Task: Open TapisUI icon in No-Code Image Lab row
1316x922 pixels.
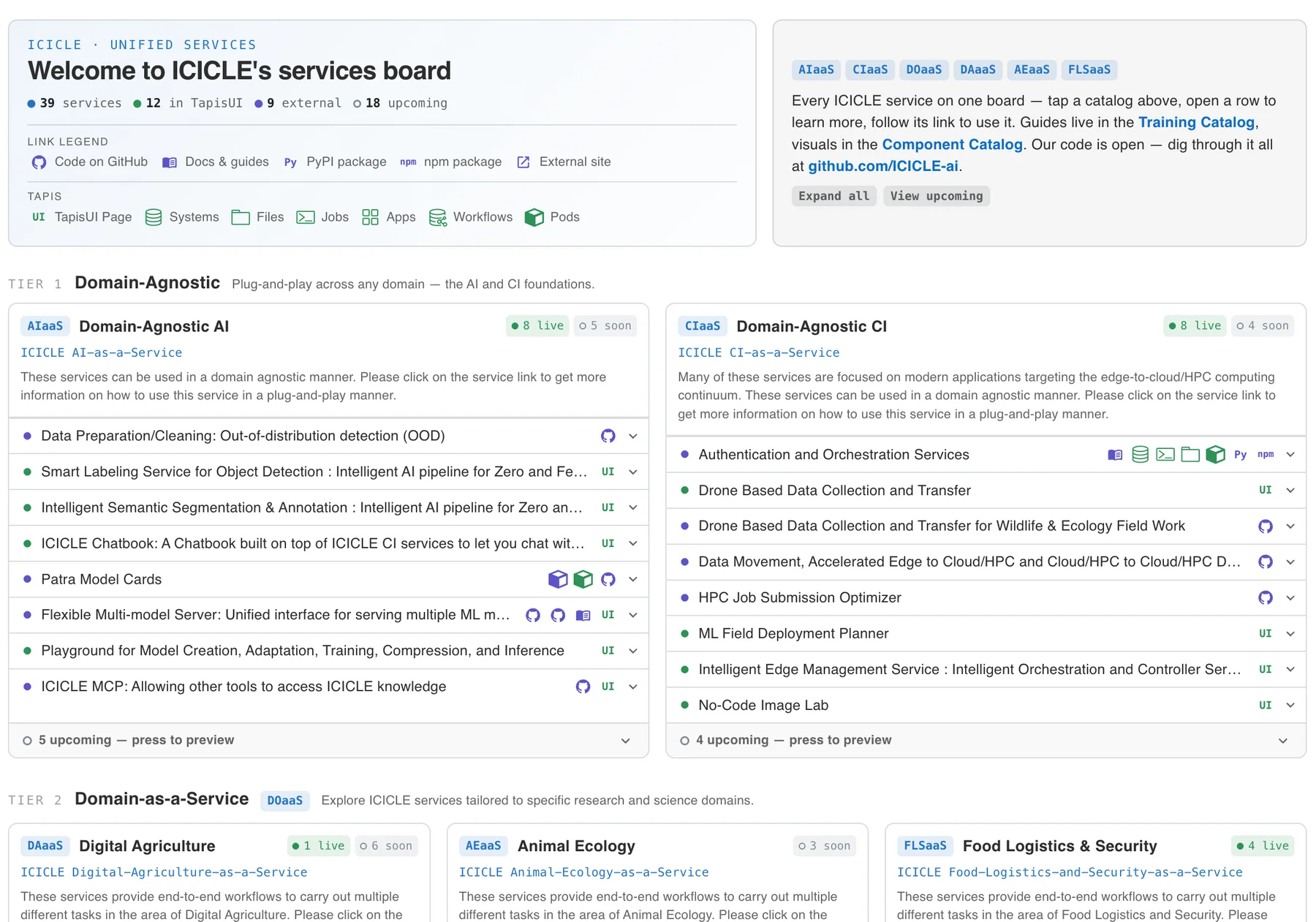Action: click(x=1265, y=705)
